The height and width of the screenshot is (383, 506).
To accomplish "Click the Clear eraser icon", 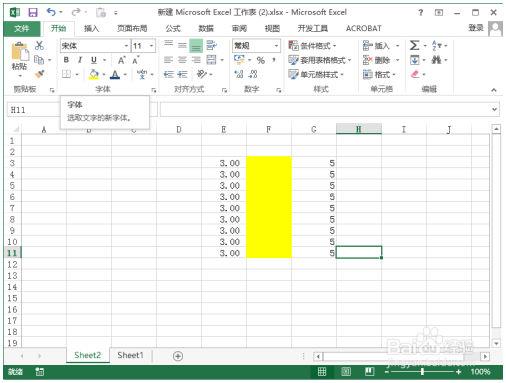I will coord(415,74).
